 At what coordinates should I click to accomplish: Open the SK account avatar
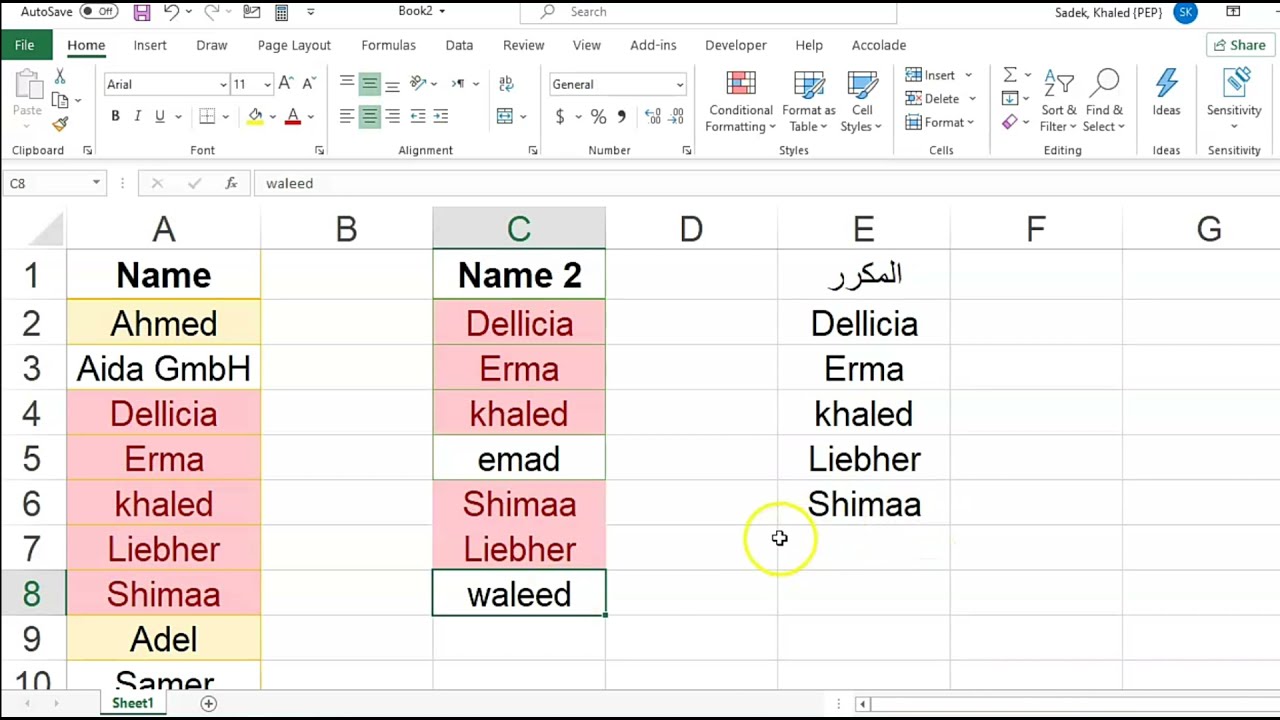tap(1186, 12)
